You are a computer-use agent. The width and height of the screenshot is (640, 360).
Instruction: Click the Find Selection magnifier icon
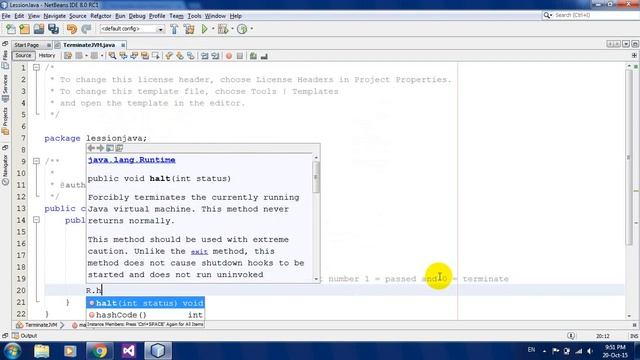coord(112,56)
